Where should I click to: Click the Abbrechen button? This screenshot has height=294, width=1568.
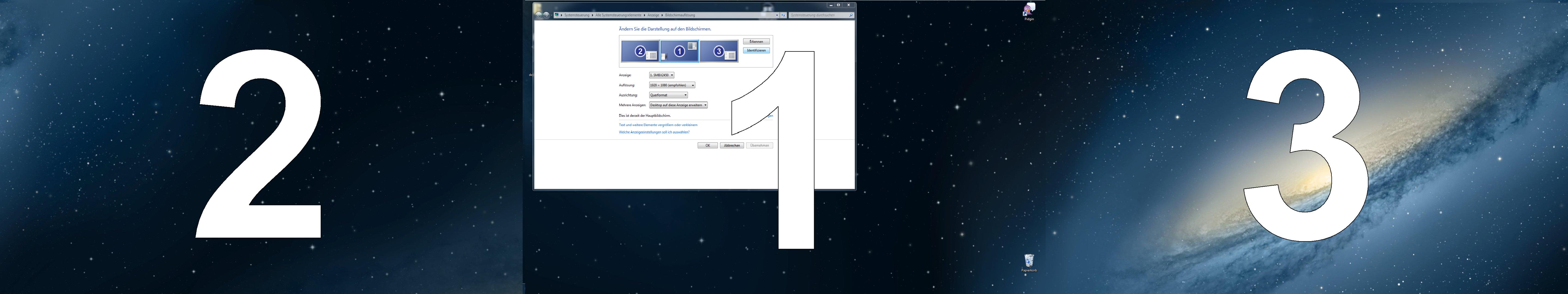pyautogui.click(x=732, y=145)
